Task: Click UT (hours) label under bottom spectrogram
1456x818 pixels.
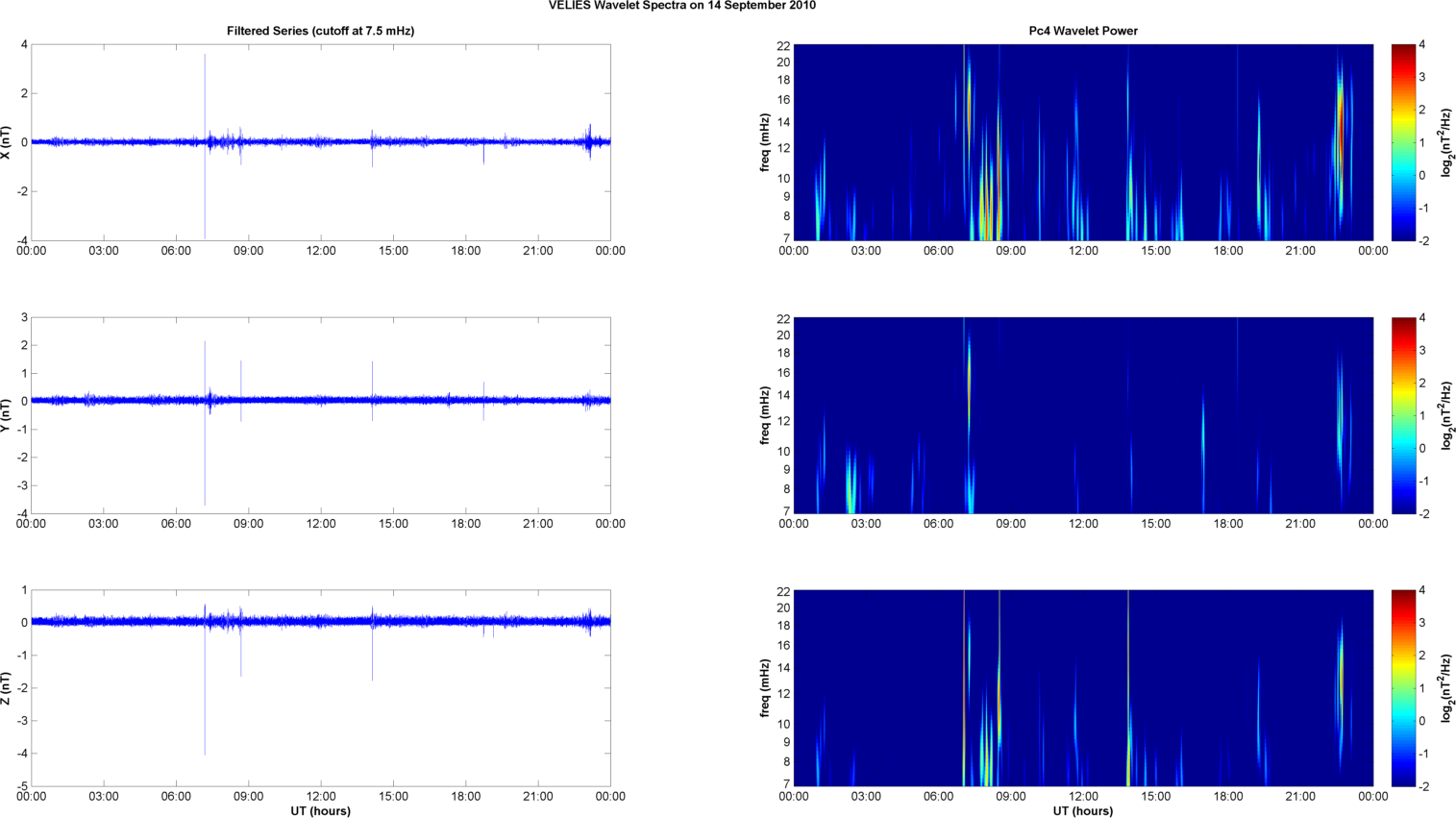Action: (1082, 811)
